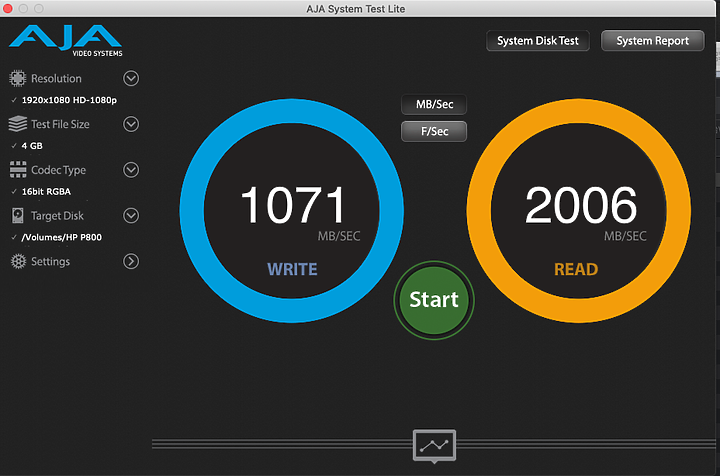Open the graph view icon at bottom
The width and height of the screenshot is (720, 476).
pyautogui.click(x=434, y=445)
